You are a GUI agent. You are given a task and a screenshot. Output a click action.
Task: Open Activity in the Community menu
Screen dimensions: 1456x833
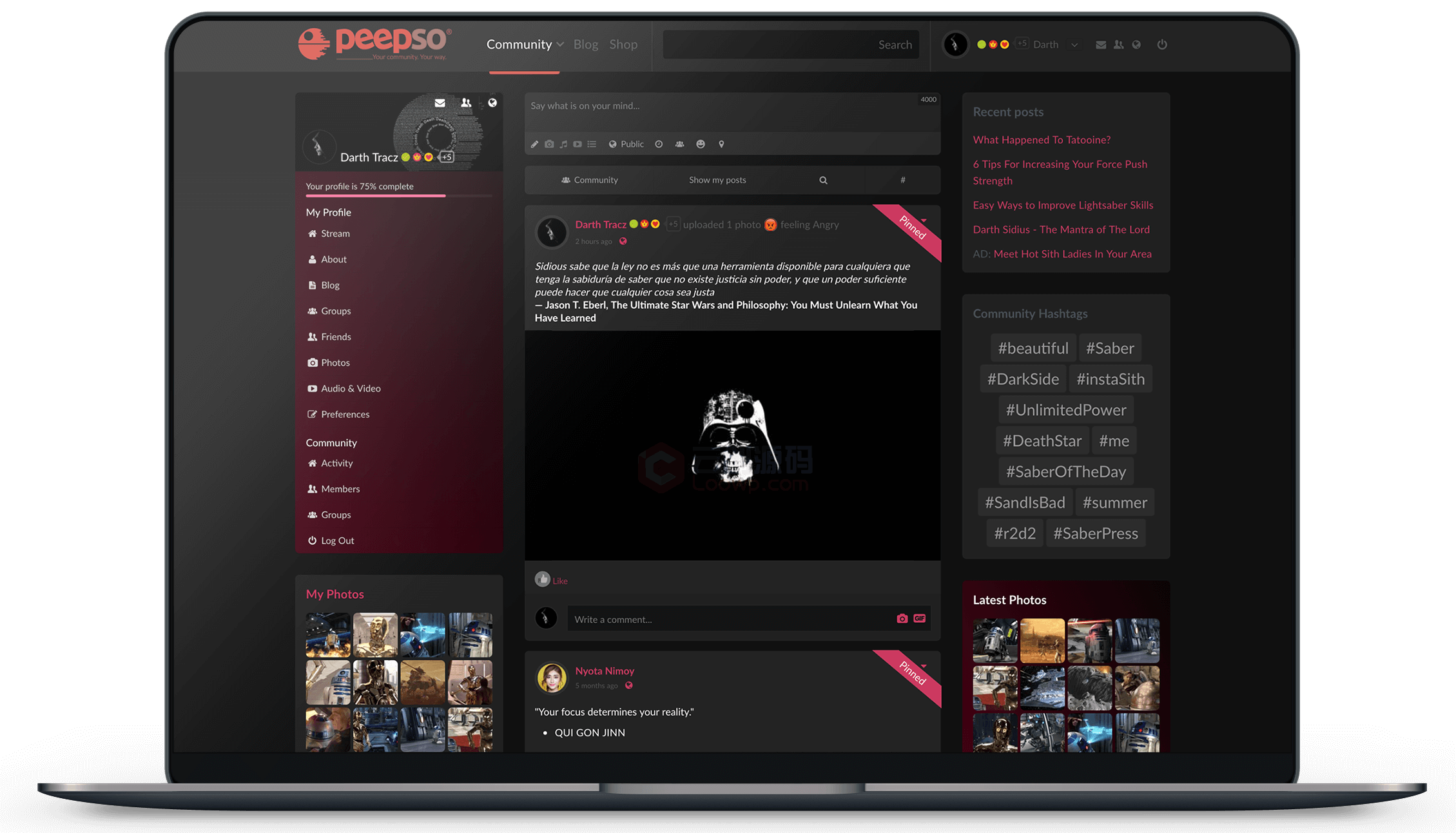click(x=330, y=463)
